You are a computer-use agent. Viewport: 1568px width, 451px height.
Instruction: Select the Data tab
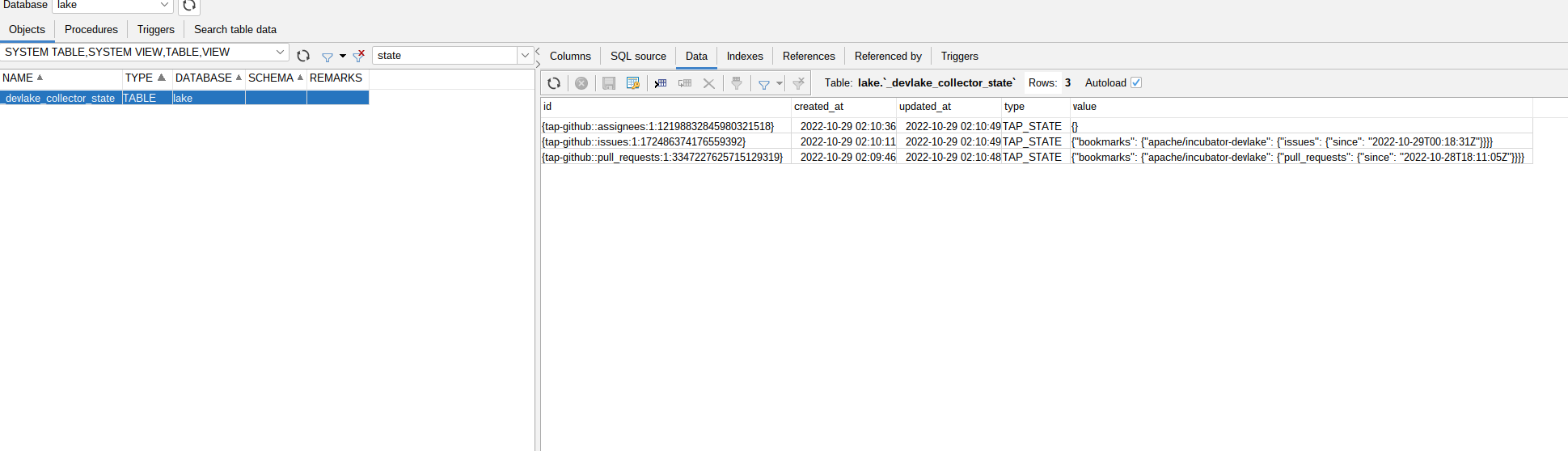pos(696,57)
